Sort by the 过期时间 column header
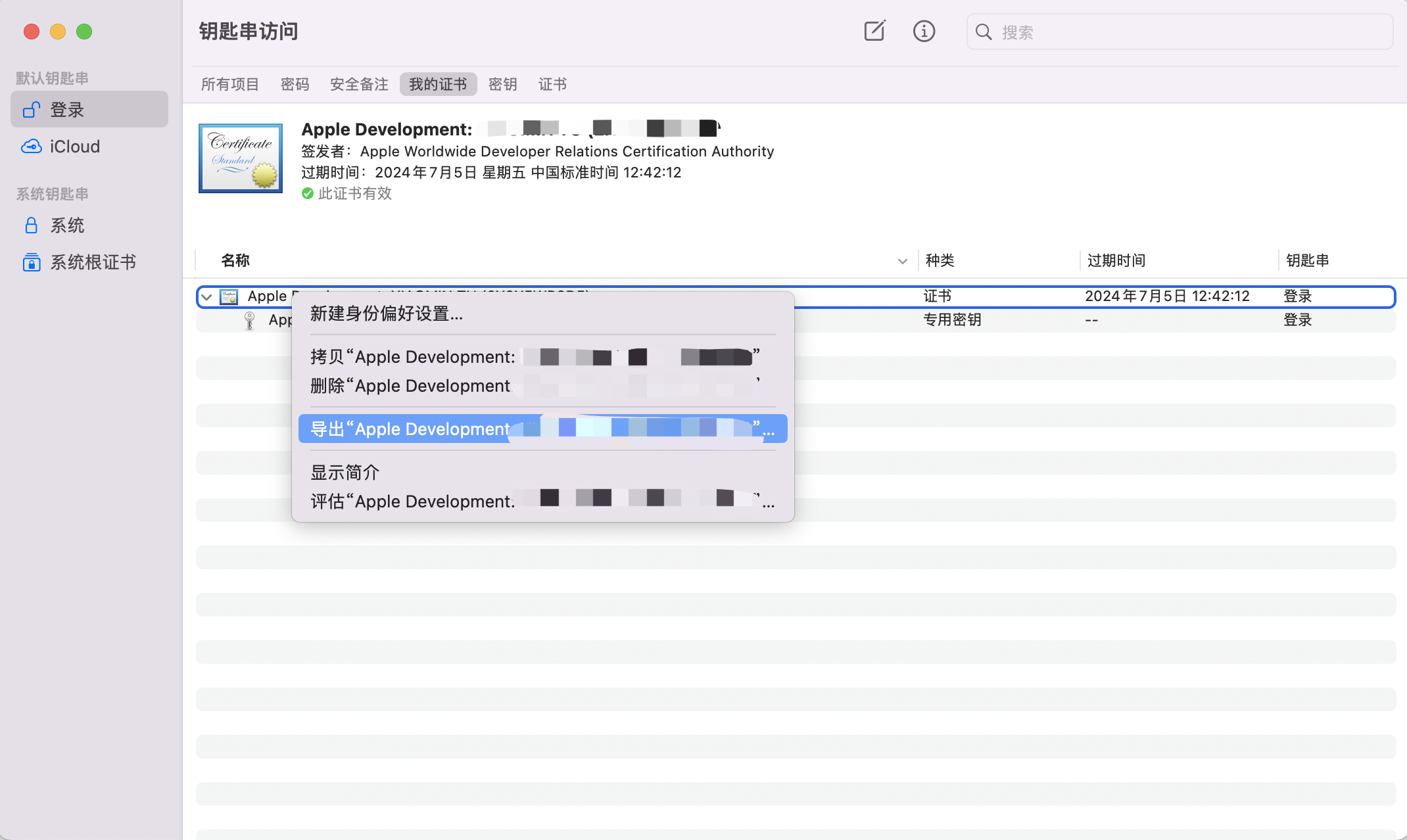Viewport: 1407px width, 840px height. [1116, 260]
